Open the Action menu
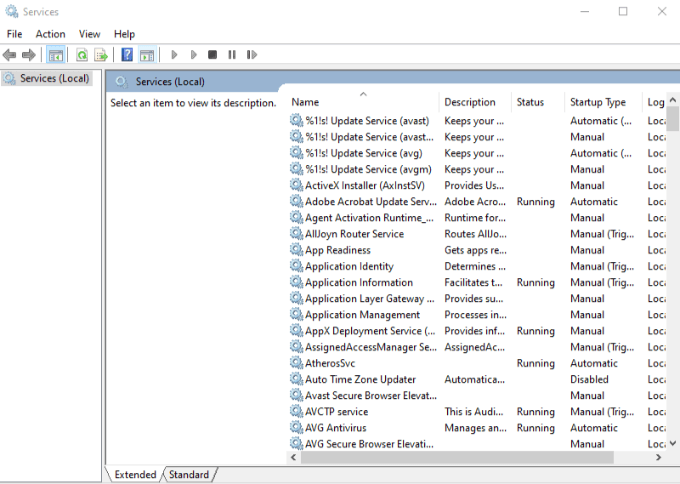 coord(50,34)
